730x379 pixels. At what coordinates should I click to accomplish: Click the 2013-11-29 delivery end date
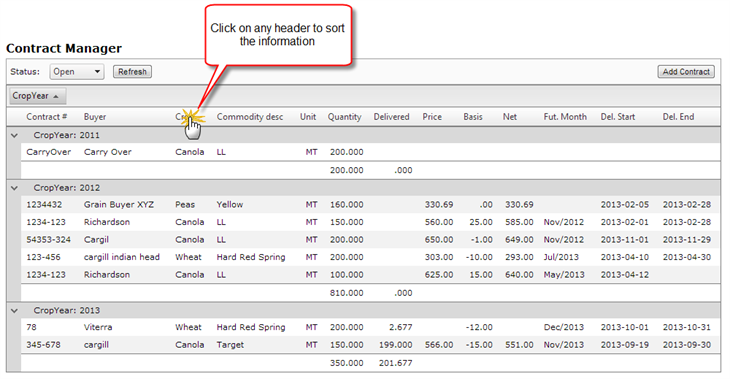point(687,240)
